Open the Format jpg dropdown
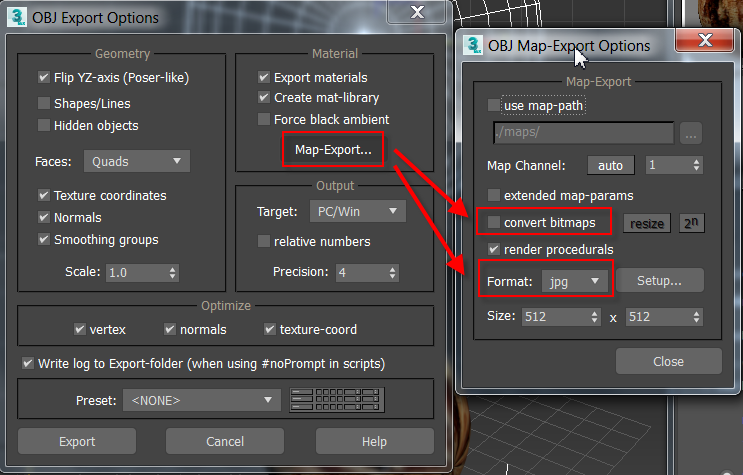The image size is (743, 475). (574, 282)
